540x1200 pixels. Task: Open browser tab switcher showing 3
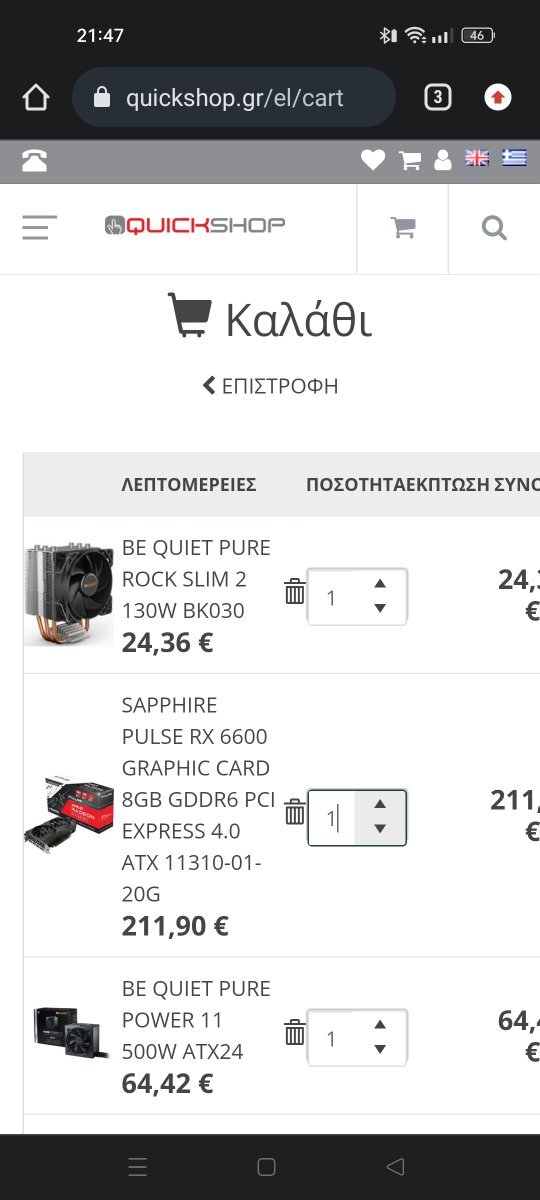tap(437, 97)
